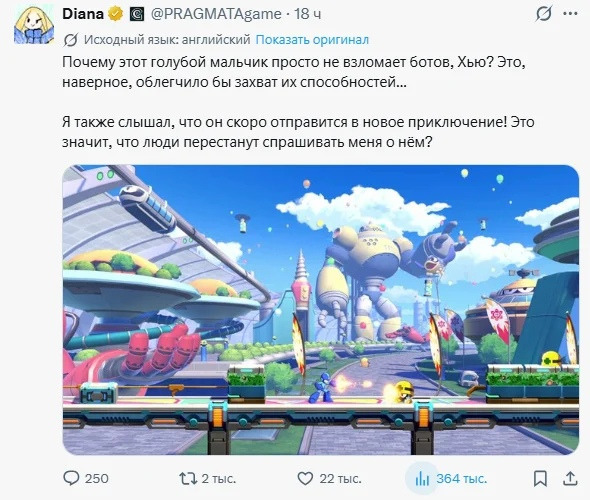
Task: Click the 22 тыс. likes count
Action: tap(340, 479)
